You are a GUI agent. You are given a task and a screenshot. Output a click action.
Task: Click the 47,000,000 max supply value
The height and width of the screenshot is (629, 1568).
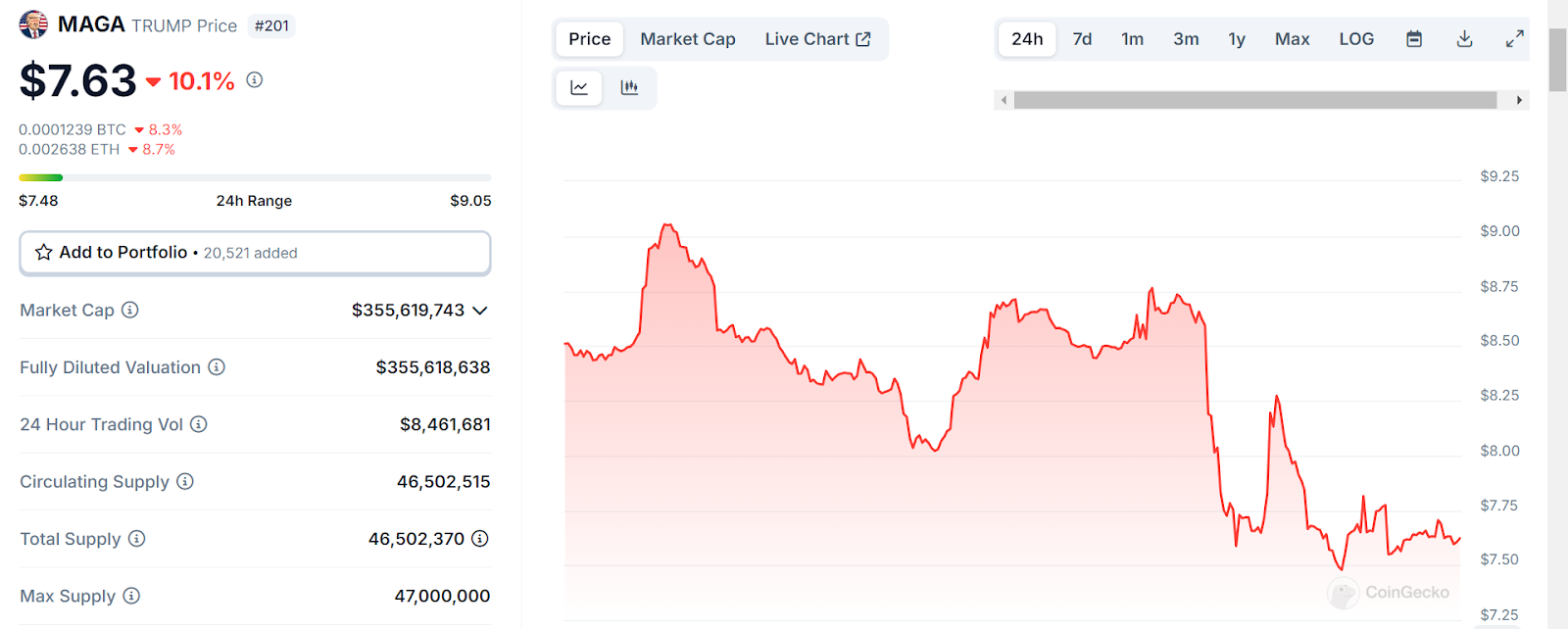pos(442,596)
